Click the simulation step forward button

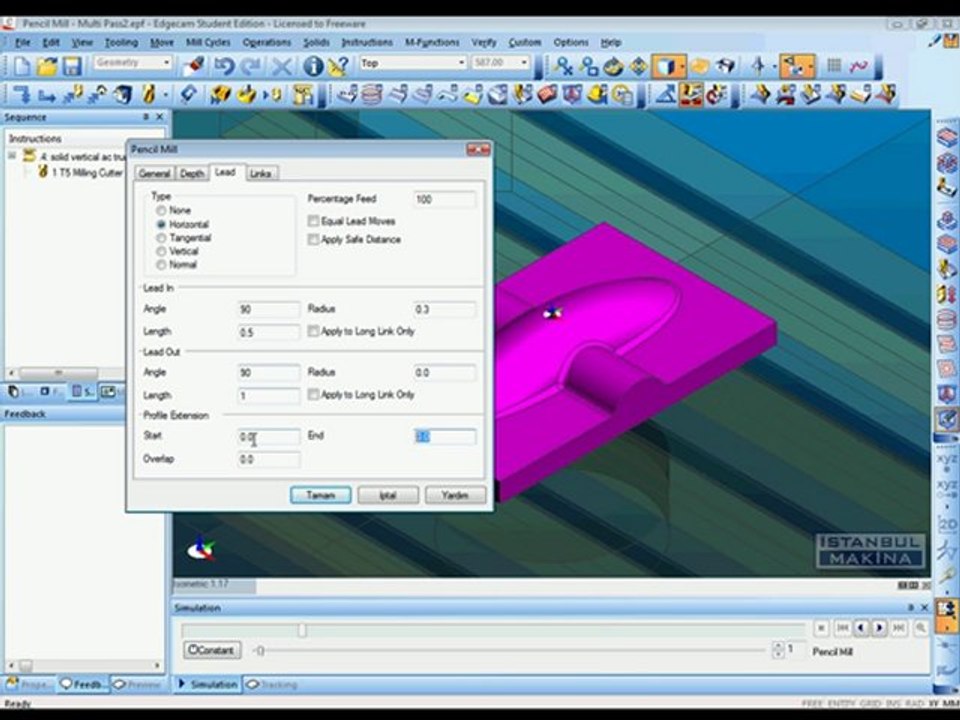880,628
